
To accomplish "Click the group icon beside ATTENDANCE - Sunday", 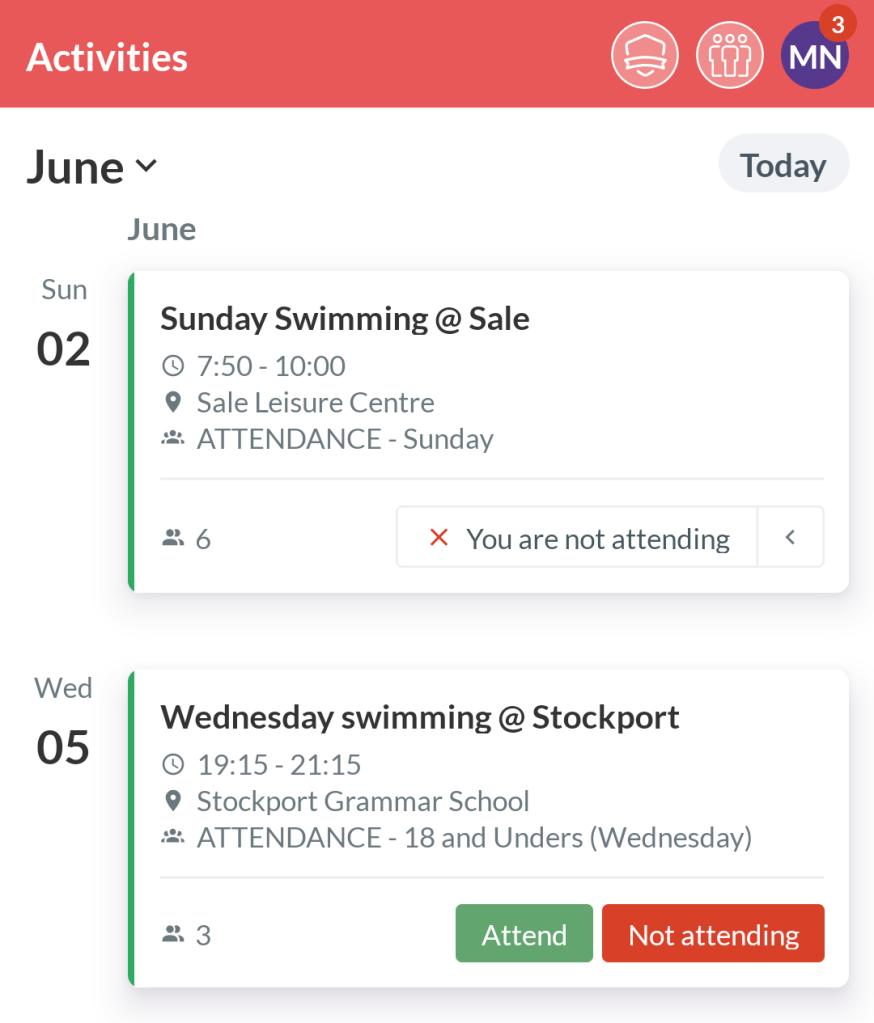I will click(173, 439).
